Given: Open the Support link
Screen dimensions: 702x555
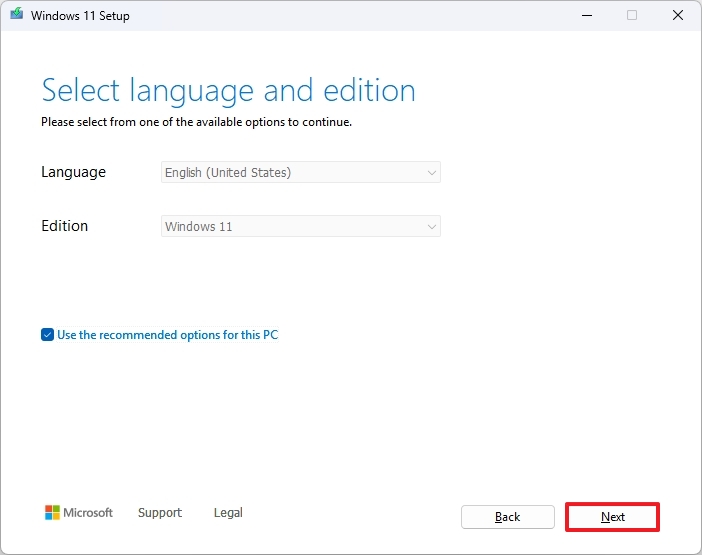Looking at the screenshot, I should (160, 513).
